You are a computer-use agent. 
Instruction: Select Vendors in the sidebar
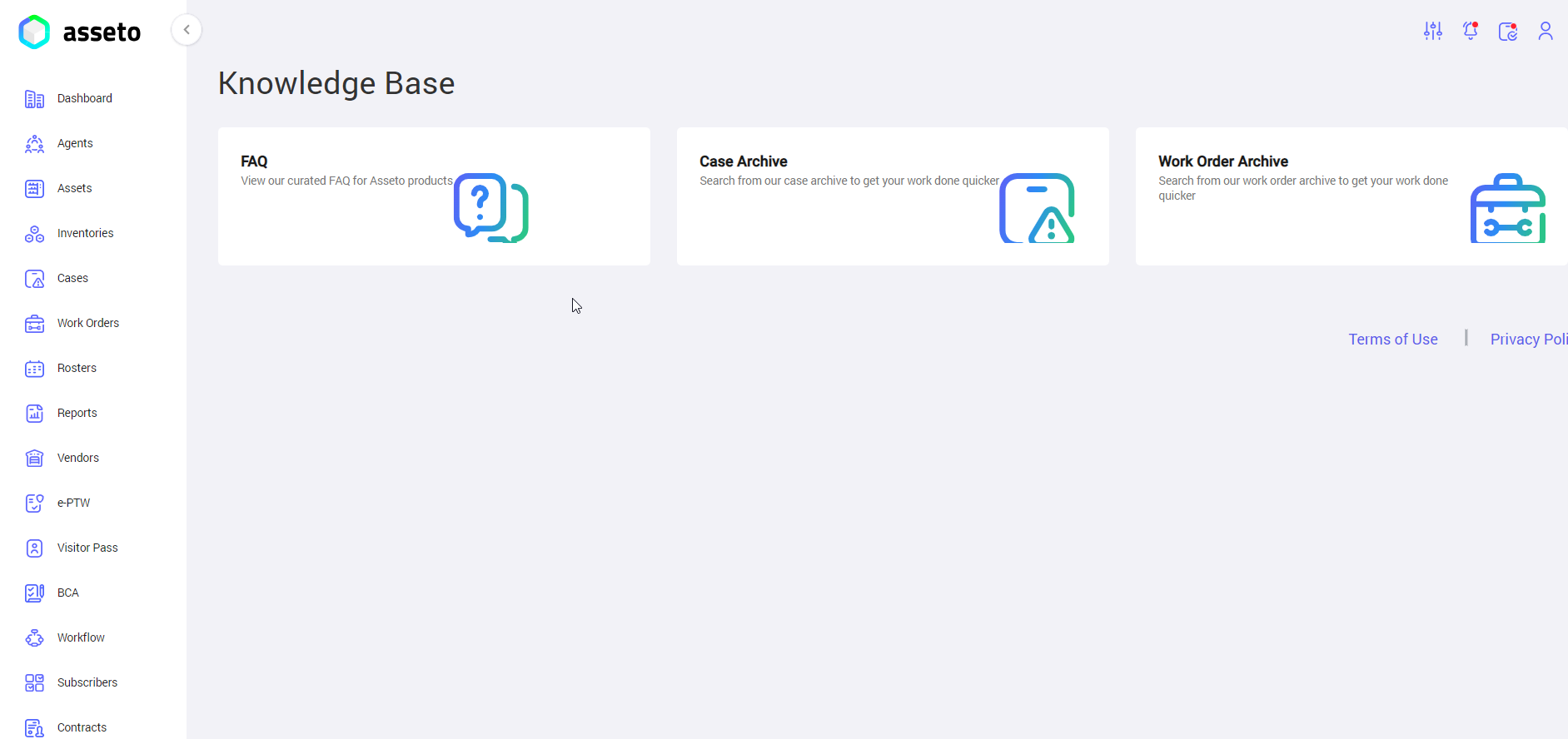pos(78,458)
